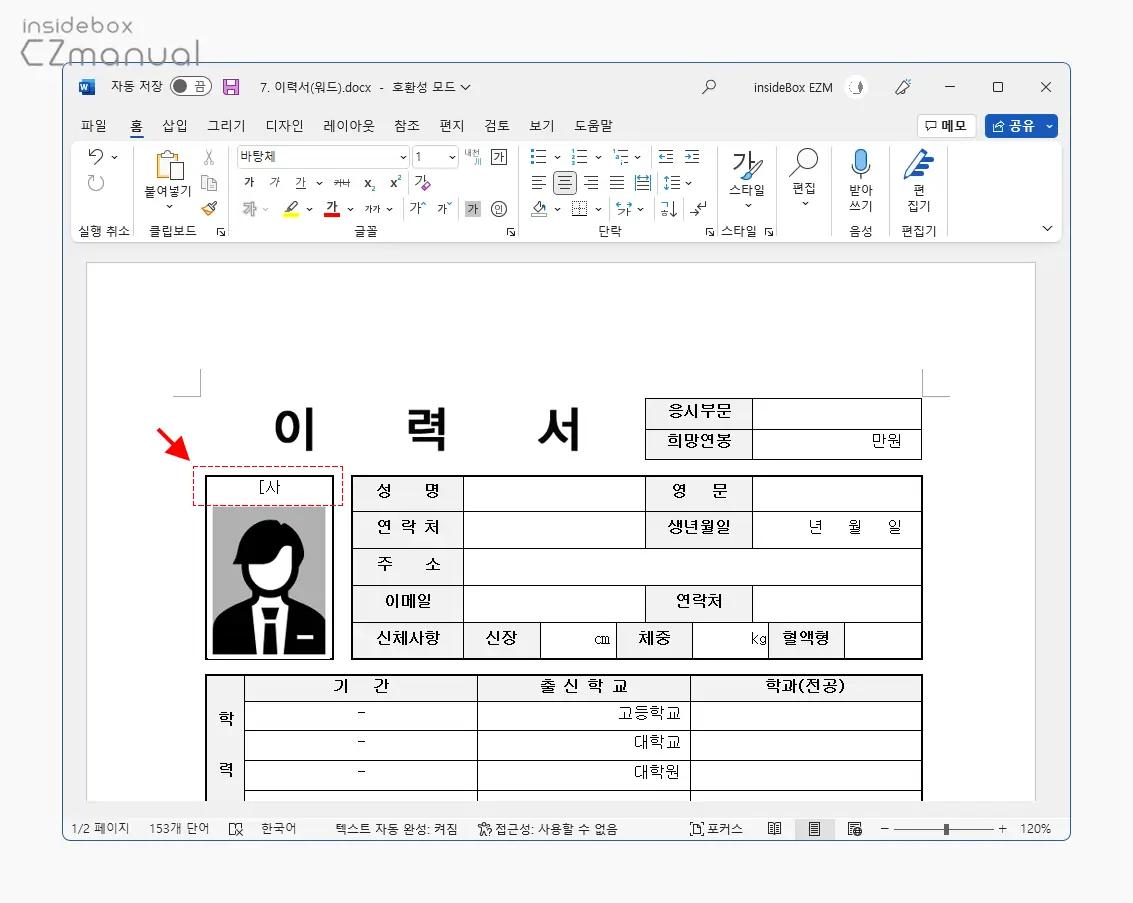The image size is (1133, 903).
Task: Decrease font size
Action: point(444,208)
